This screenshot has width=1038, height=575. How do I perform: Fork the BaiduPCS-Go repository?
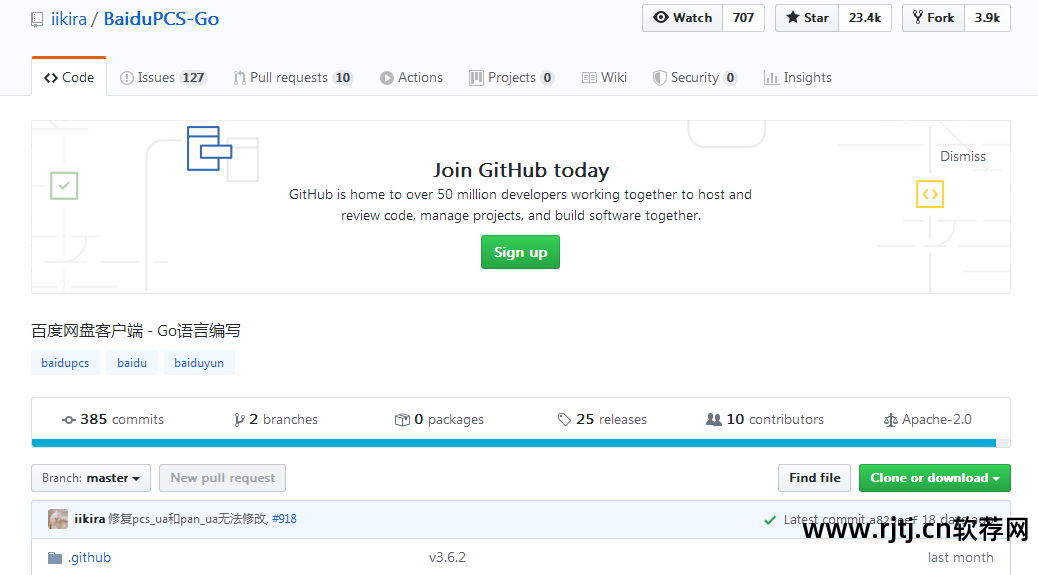(x=933, y=18)
